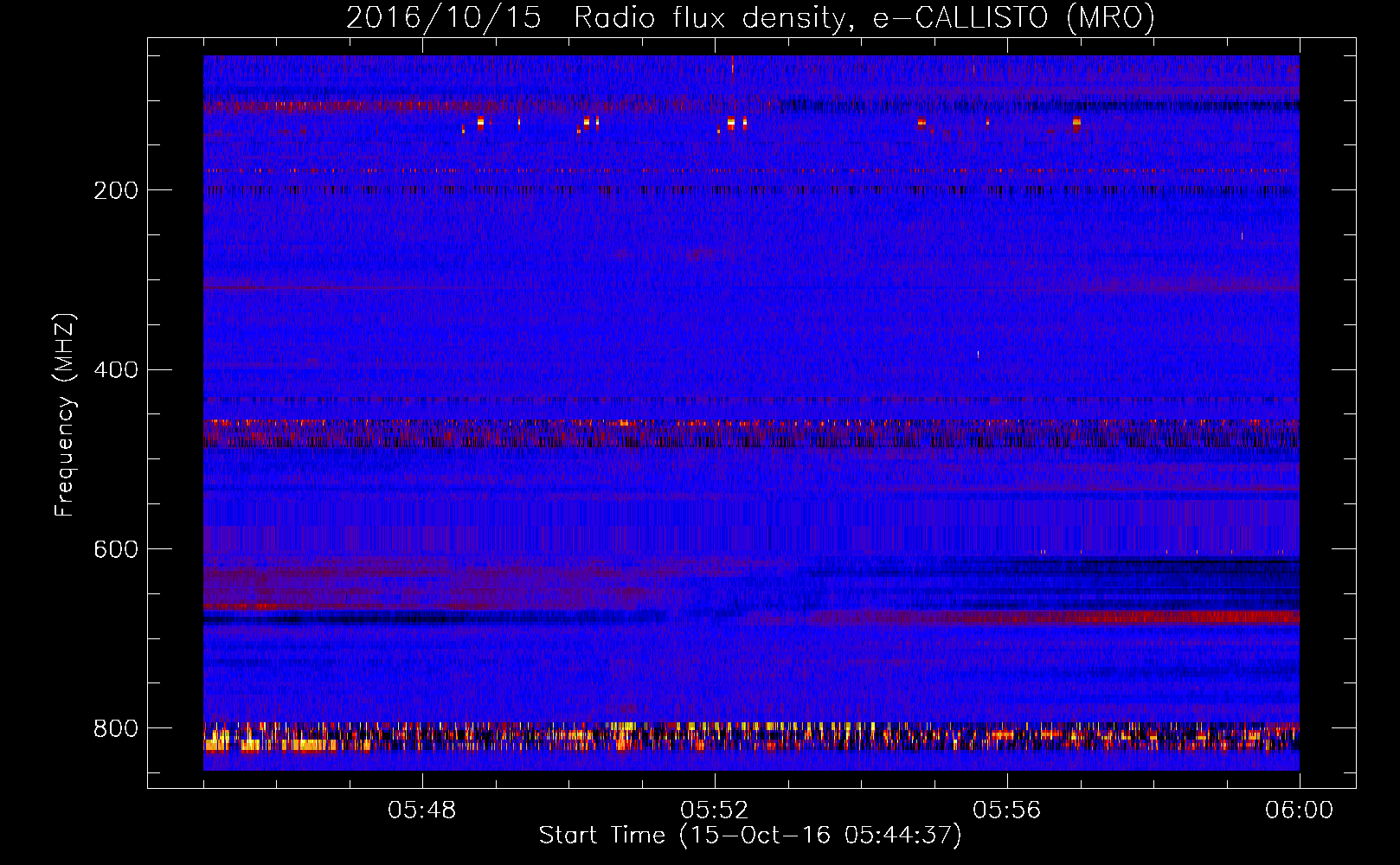Click the 'Start Time (15-Oct-16 05:44:37)' label
Viewport: 1400px width, 865px height.
[x=750, y=835]
